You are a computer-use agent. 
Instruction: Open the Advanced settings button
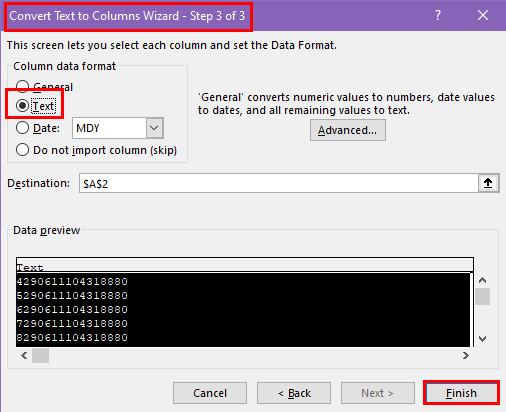point(348,130)
